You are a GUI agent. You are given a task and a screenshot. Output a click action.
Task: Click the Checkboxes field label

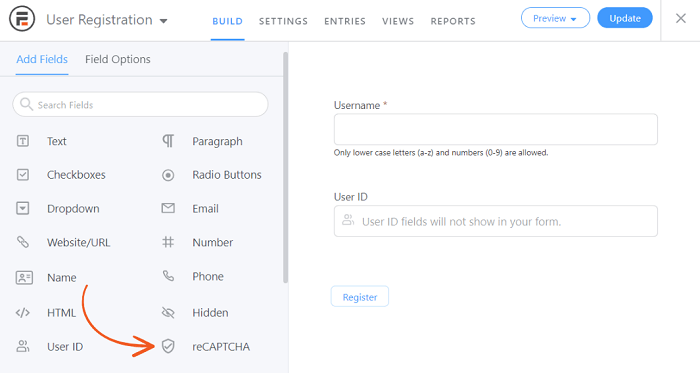tap(76, 175)
